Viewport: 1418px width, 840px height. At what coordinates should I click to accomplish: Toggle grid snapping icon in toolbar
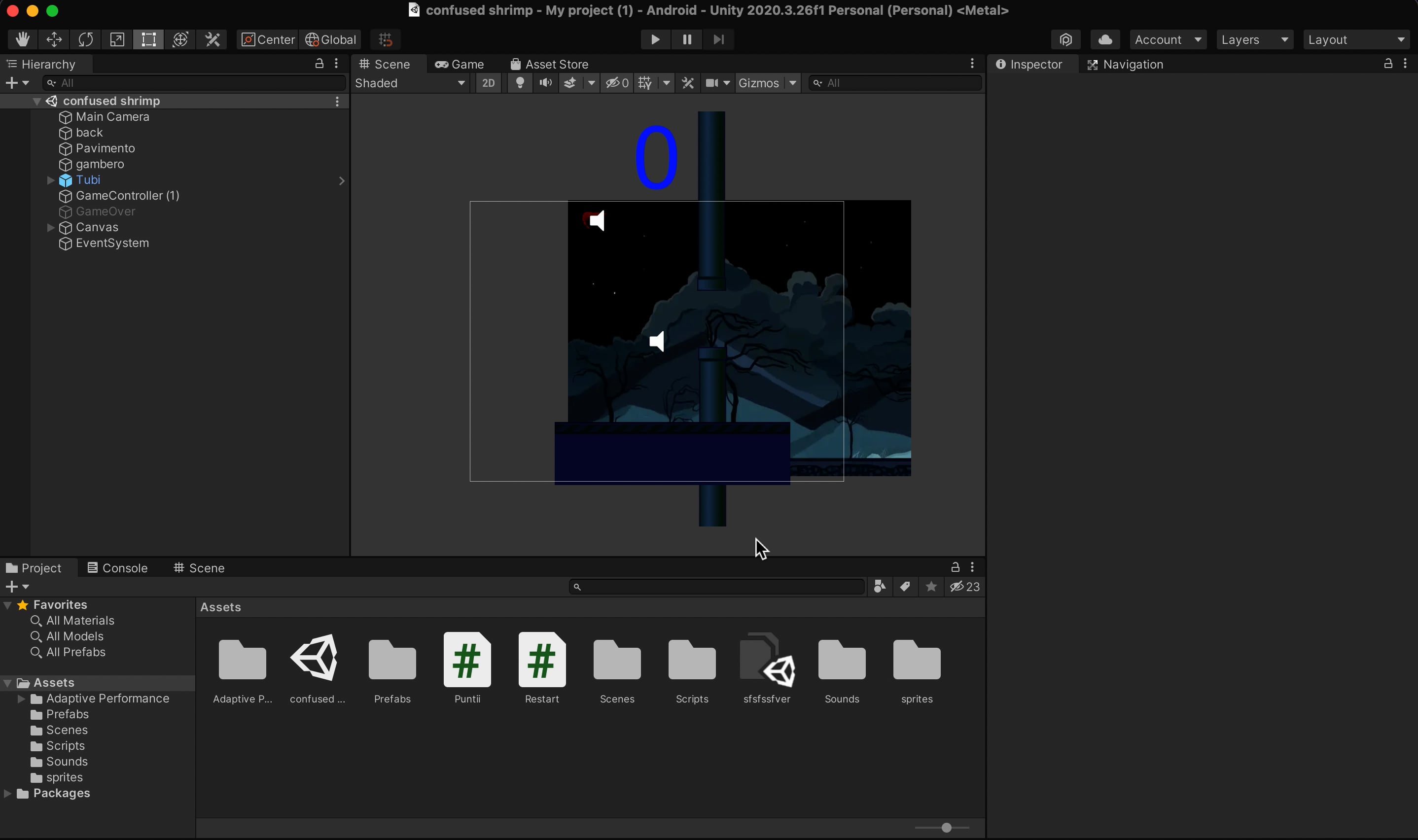pos(386,39)
